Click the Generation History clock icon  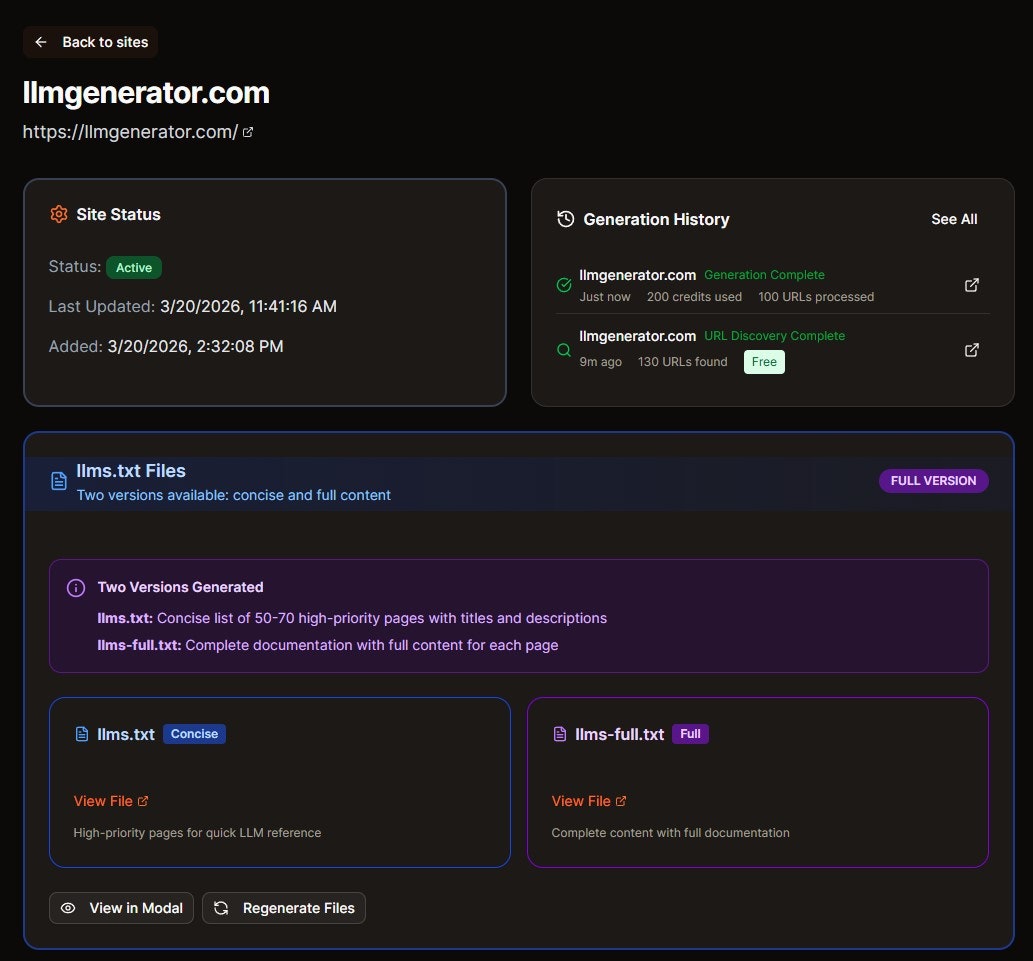pyautogui.click(x=565, y=218)
